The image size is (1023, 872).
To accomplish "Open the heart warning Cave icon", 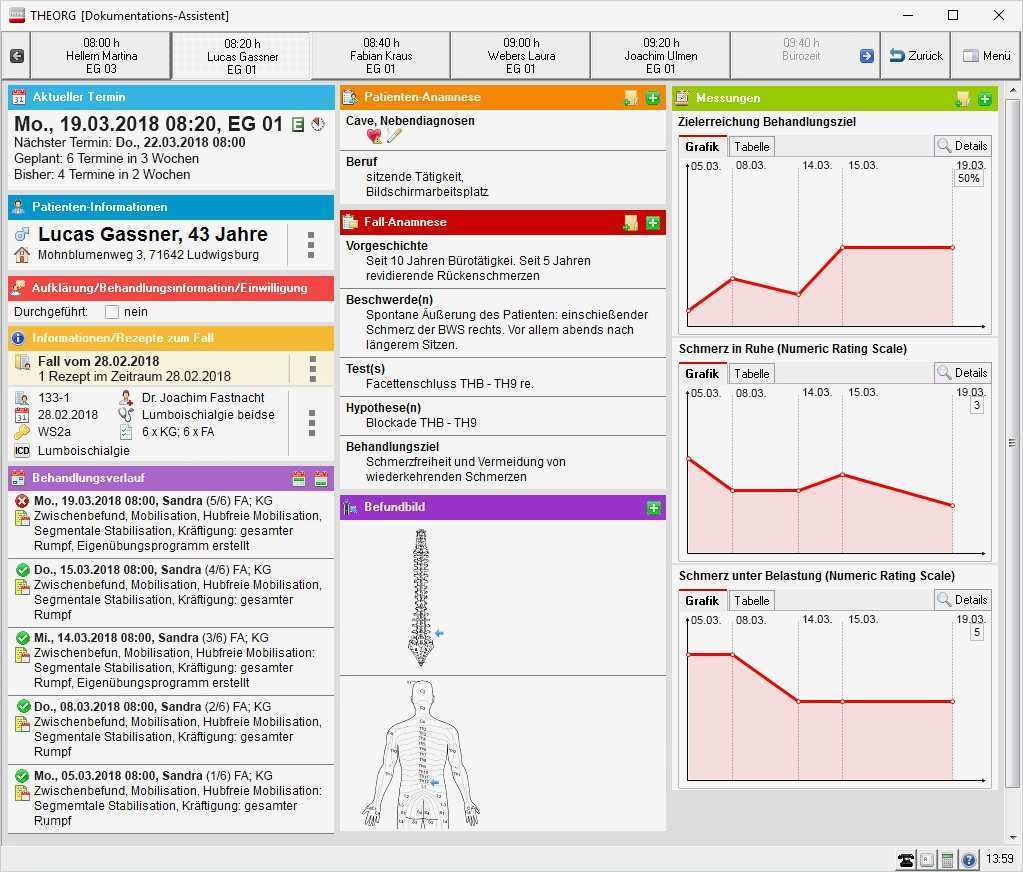I will coord(374,136).
